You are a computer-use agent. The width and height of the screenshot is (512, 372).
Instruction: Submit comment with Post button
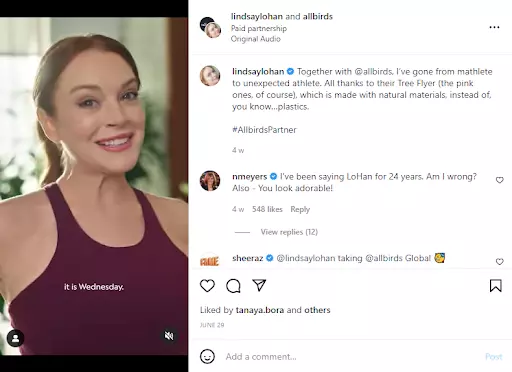494,357
